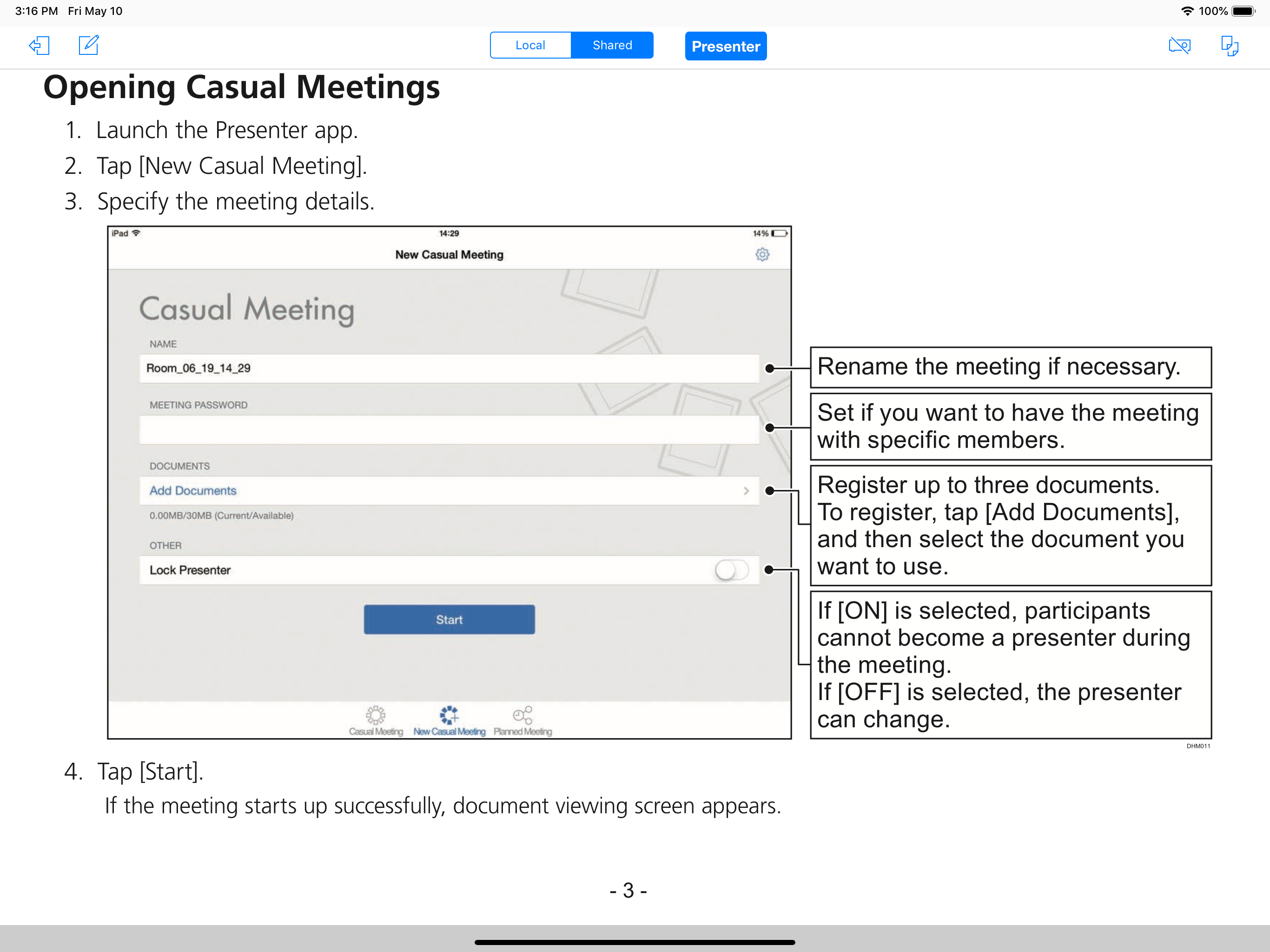Viewport: 1270px width, 952px height.
Task: Tap the 3:16 PM clock
Action: 36,11
